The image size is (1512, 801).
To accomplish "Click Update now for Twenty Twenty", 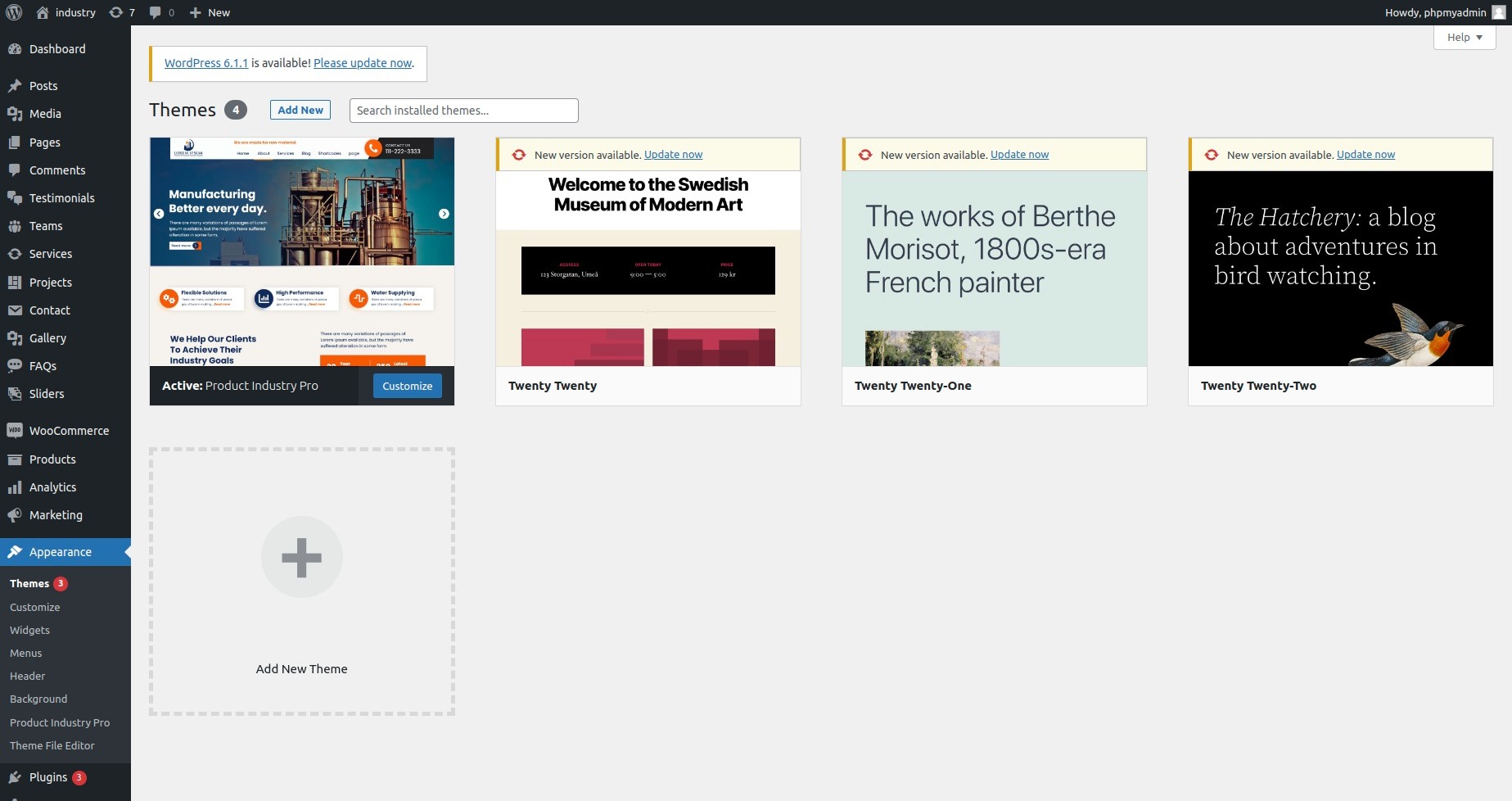I will [x=673, y=155].
